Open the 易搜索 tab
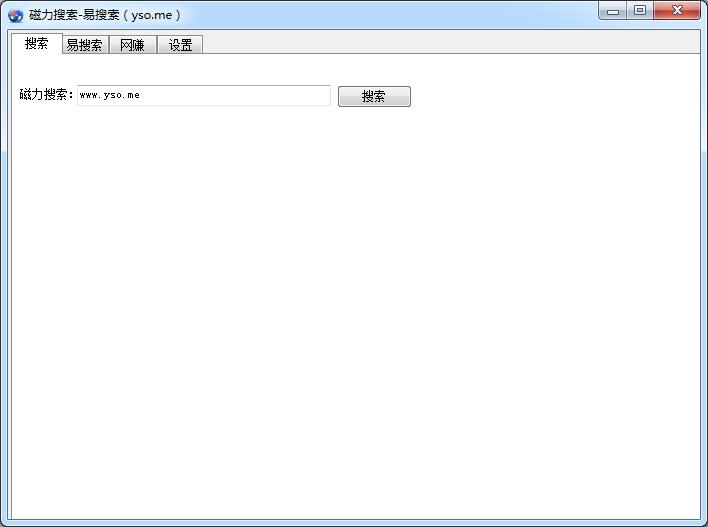Screen dimensions: 708x527 click(85, 45)
